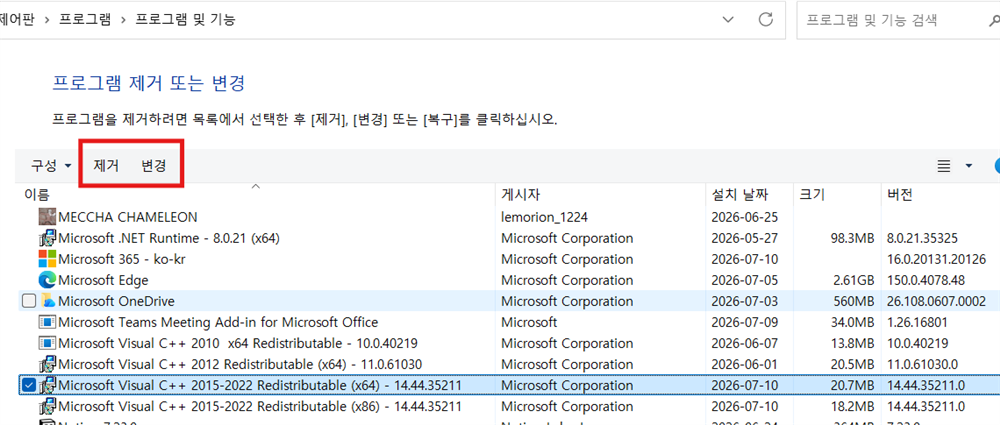Open the address bar history dropdown
The width and height of the screenshot is (1000, 425).
click(728, 19)
